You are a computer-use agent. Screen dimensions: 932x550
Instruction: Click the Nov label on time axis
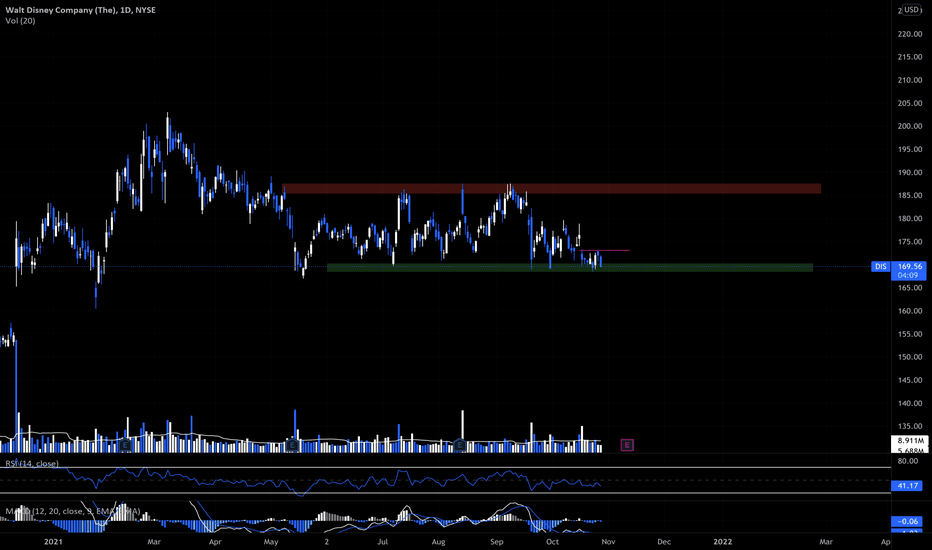[x=608, y=542]
